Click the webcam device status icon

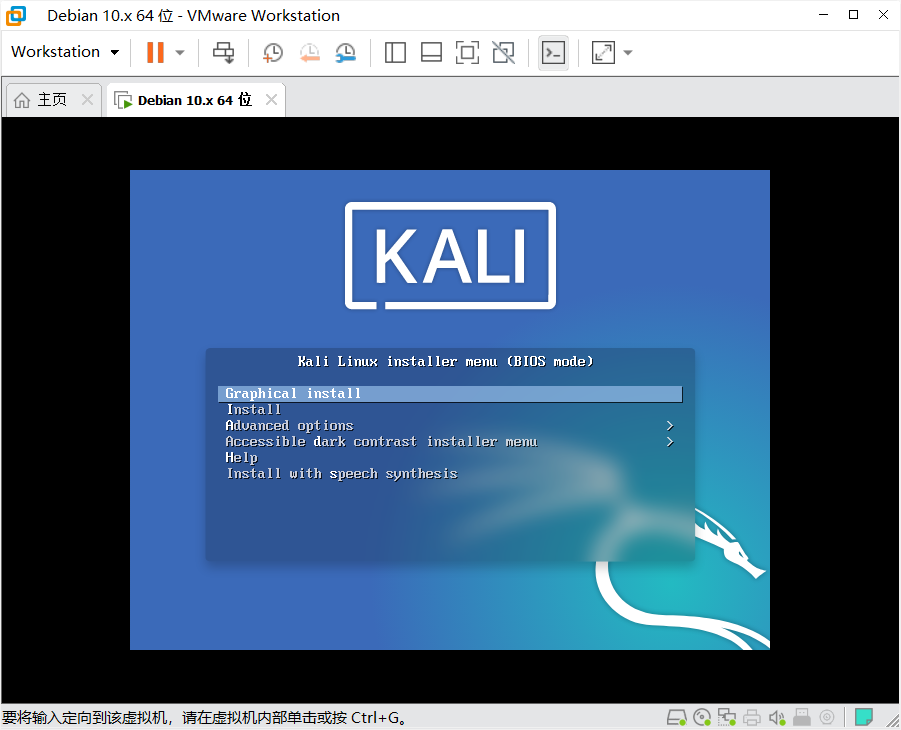[x=827, y=717]
